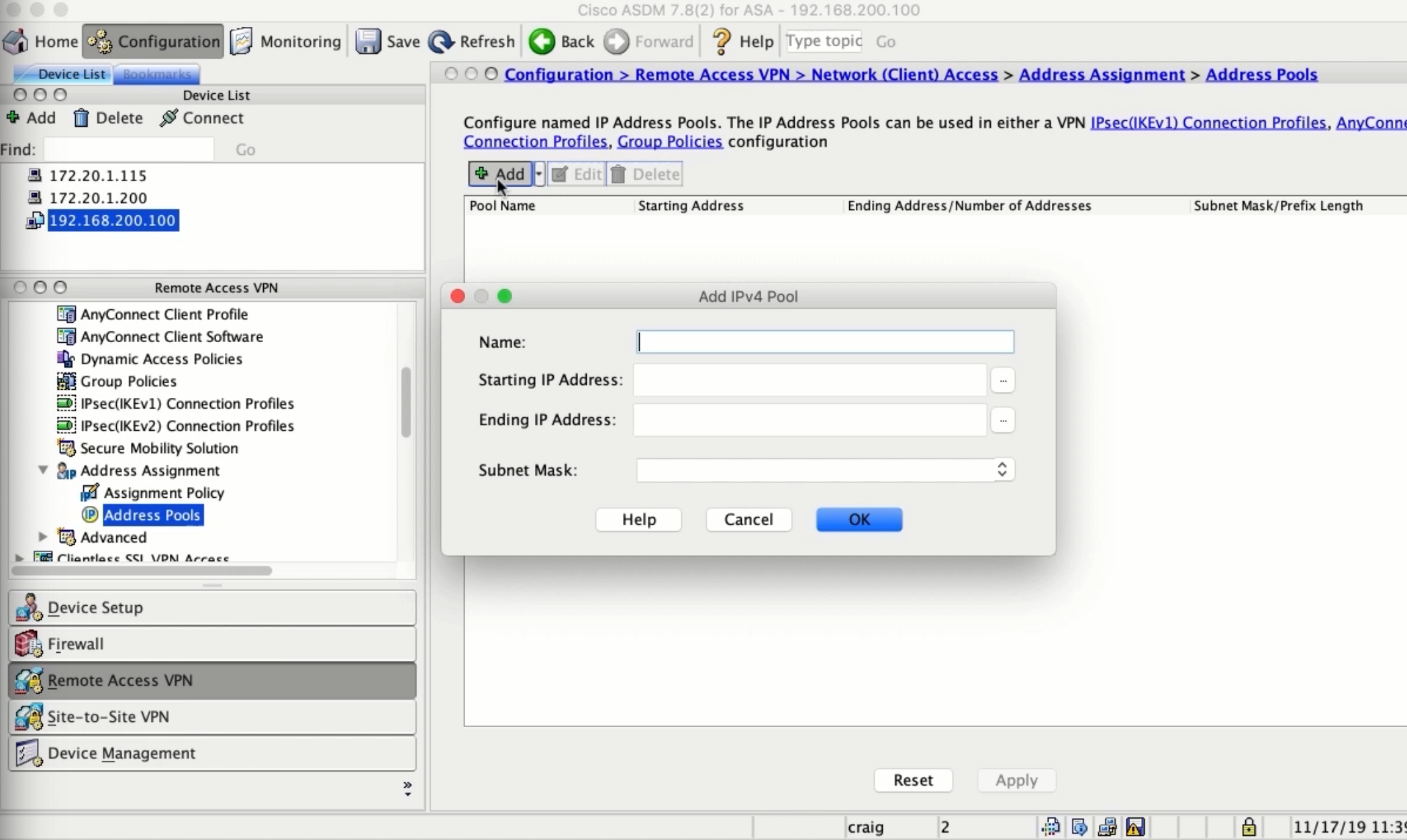Switch to the Bookmarks tab

tap(157, 74)
